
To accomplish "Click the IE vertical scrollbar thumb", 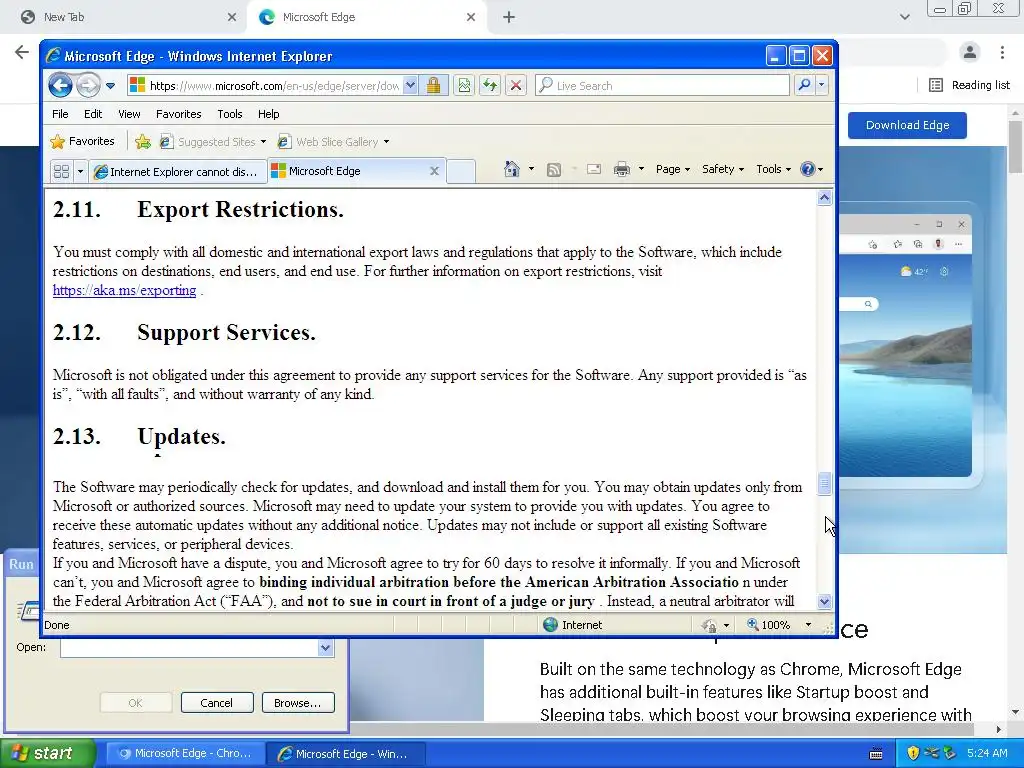I will click(x=824, y=484).
